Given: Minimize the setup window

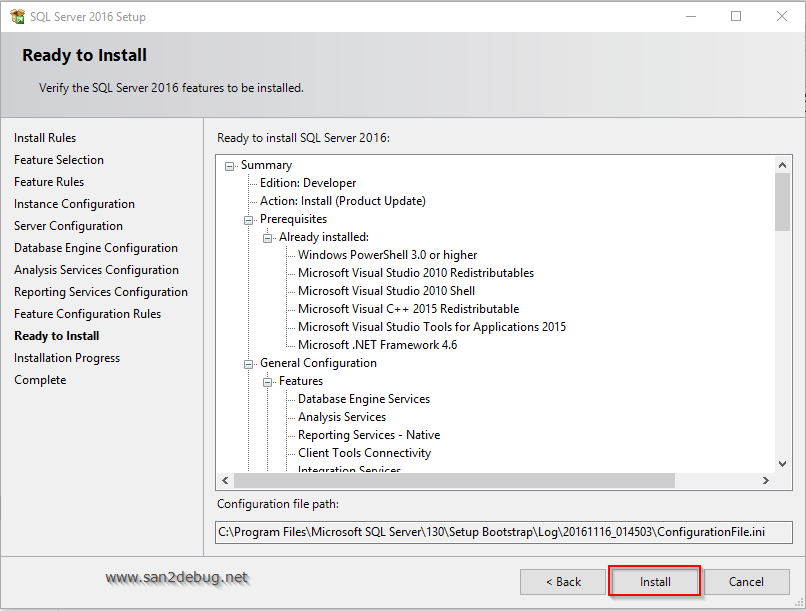Looking at the screenshot, I should [691, 16].
